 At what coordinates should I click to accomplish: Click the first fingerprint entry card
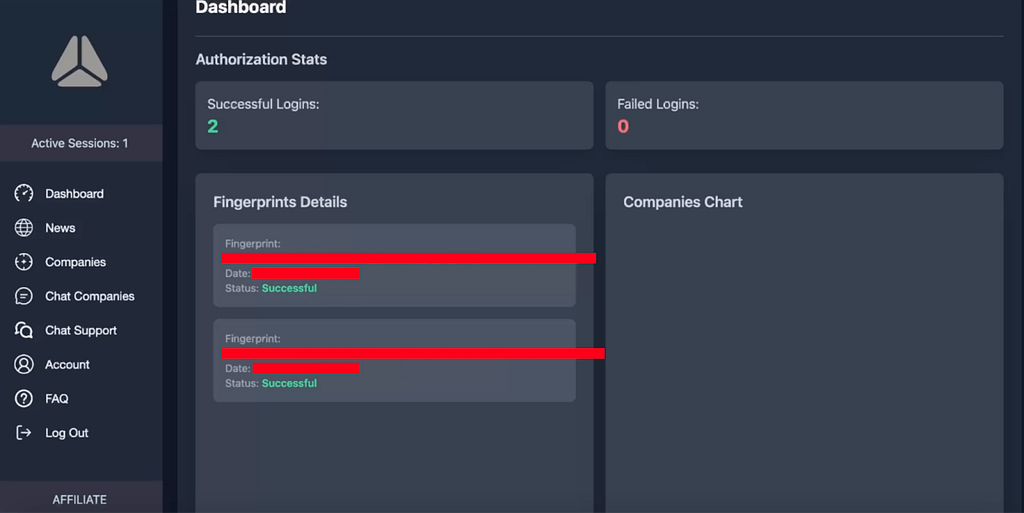tap(394, 266)
